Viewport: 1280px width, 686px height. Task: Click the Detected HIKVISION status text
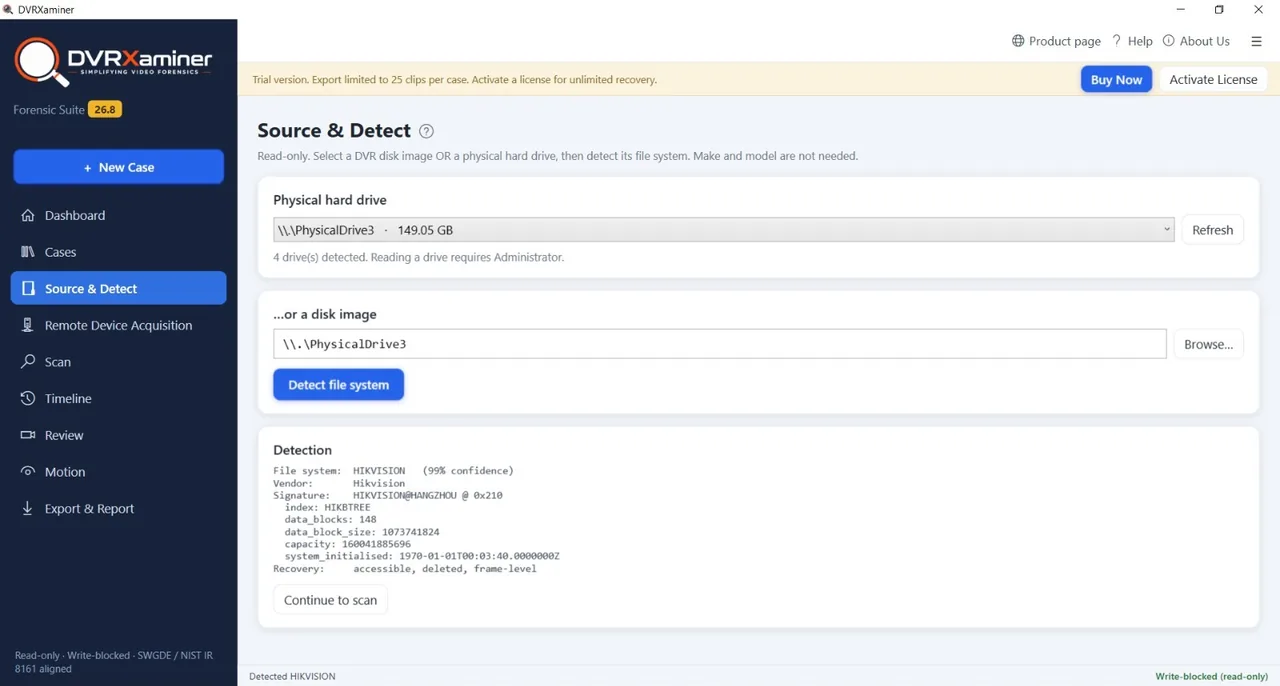292,676
